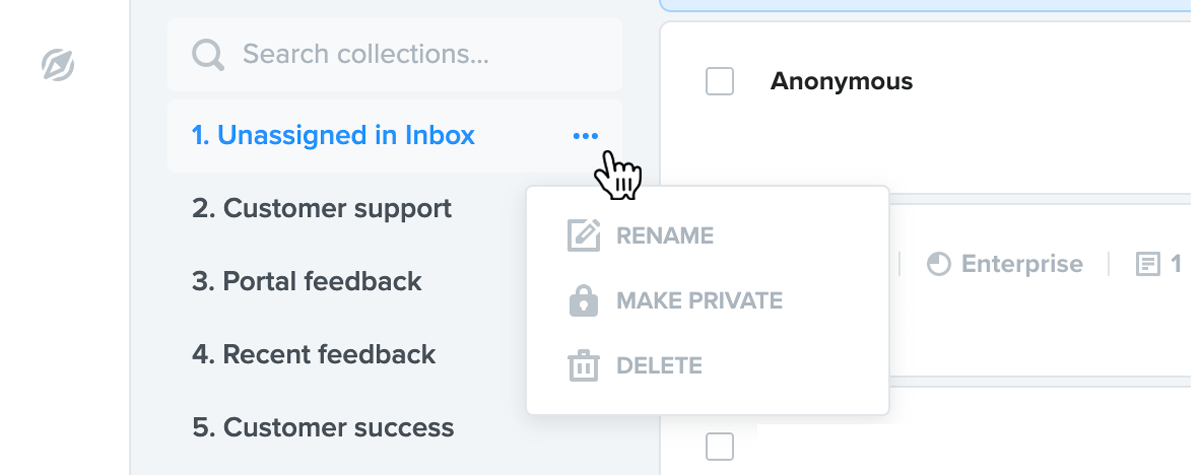1200x475 pixels.
Task: Click the Make Private lock icon
Action: click(x=583, y=300)
